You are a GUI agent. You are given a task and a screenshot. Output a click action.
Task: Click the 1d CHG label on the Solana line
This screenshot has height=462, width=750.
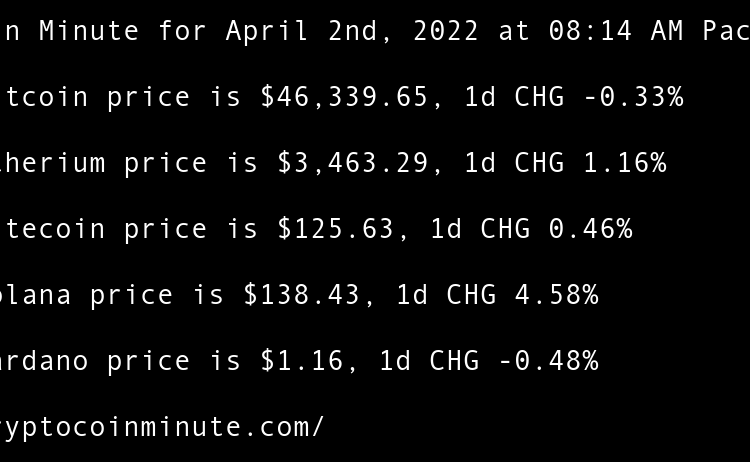(x=446, y=295)
